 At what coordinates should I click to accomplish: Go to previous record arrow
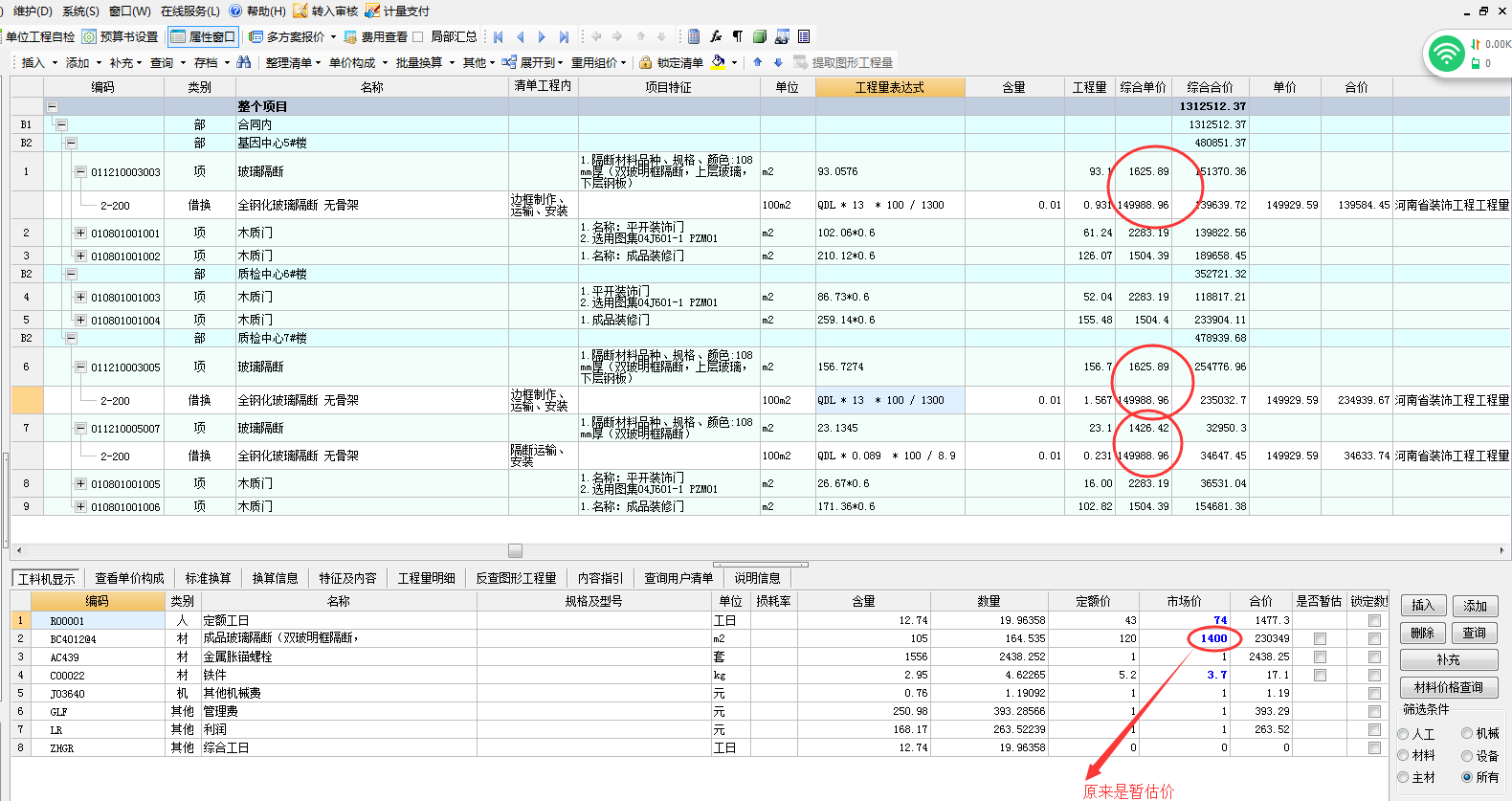pos(520,36)
